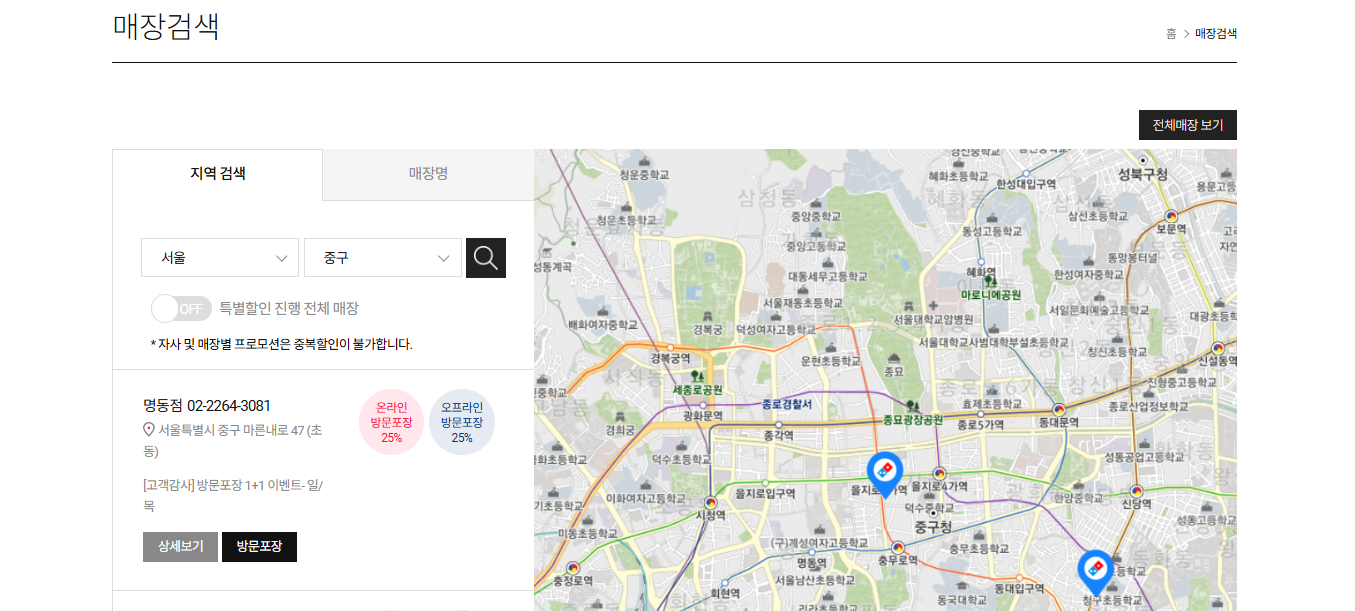Click the 청운중학교 label on map
The width and height of the screenshot is (1355, 611).
643,174
